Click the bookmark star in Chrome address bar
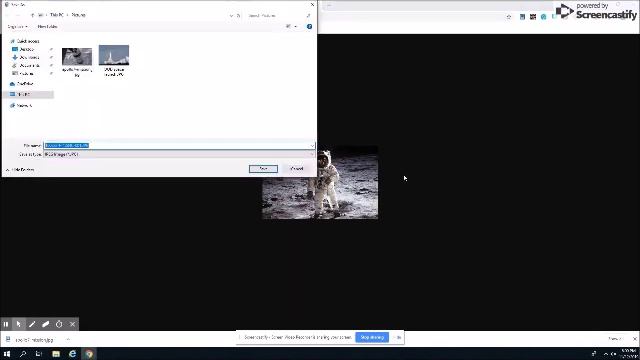The width and height of the screenshot is (640, 360). tap(509, 17)
